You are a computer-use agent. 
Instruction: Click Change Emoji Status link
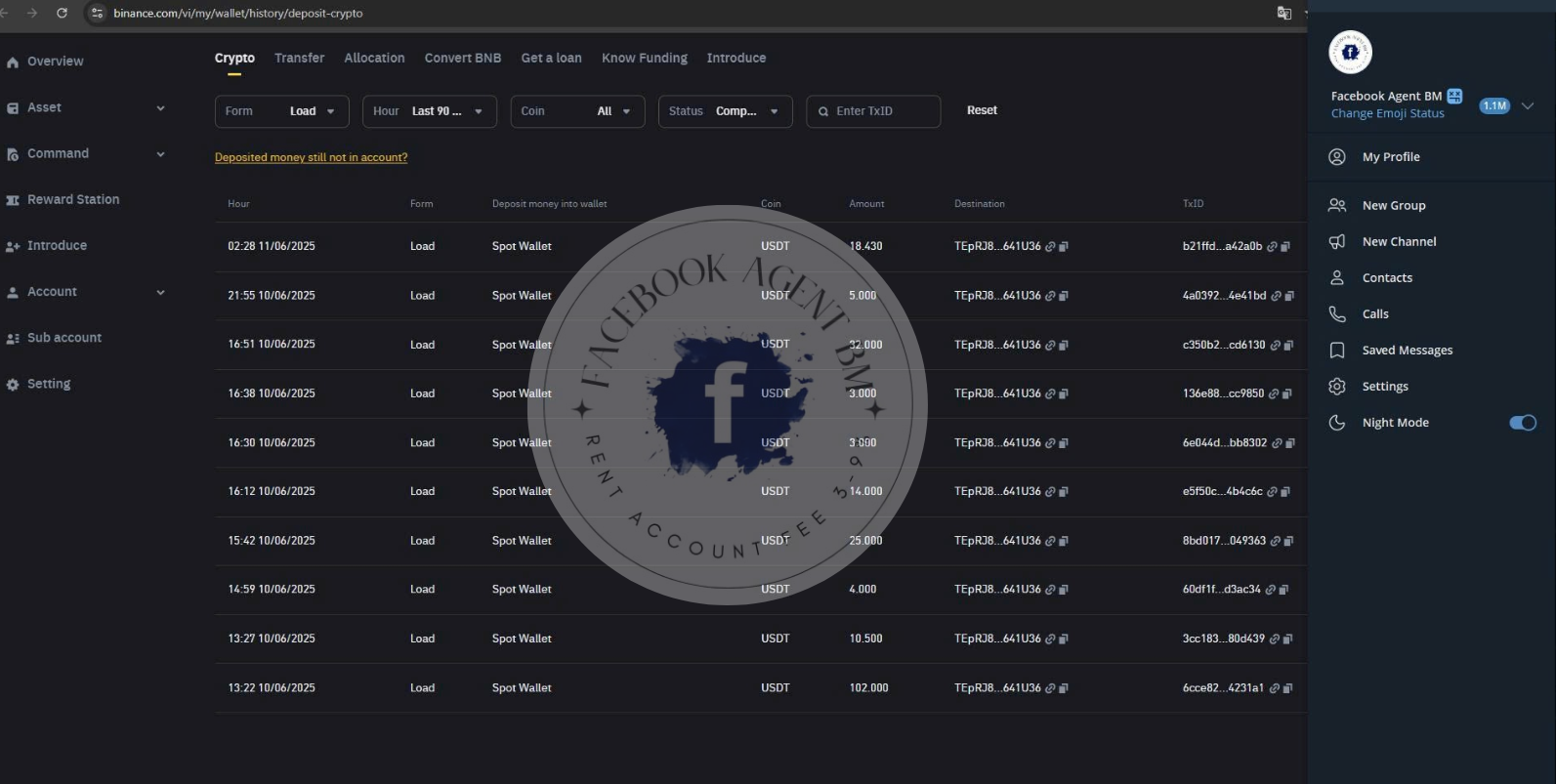[1388, 113]
